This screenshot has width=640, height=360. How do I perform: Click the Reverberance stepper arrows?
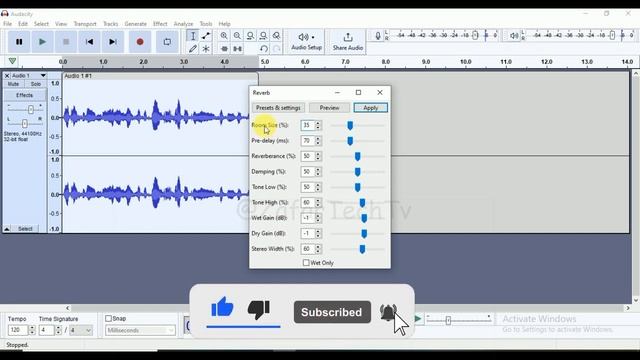(318, 156)
